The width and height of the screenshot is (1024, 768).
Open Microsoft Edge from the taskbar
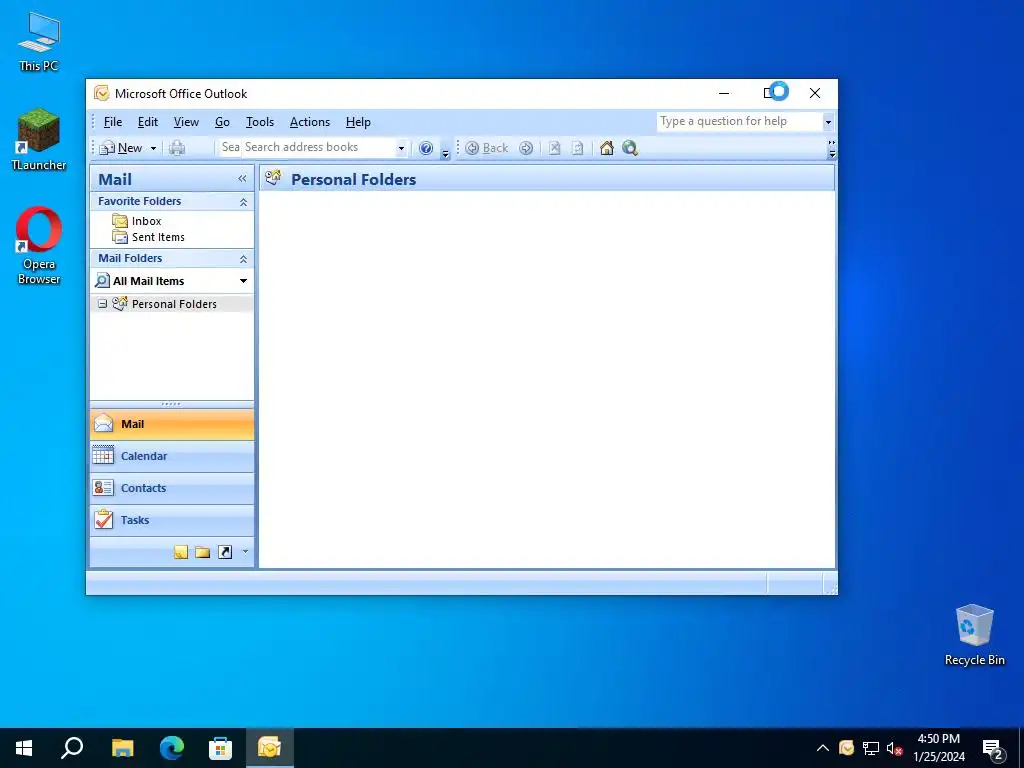click(172, 748)
